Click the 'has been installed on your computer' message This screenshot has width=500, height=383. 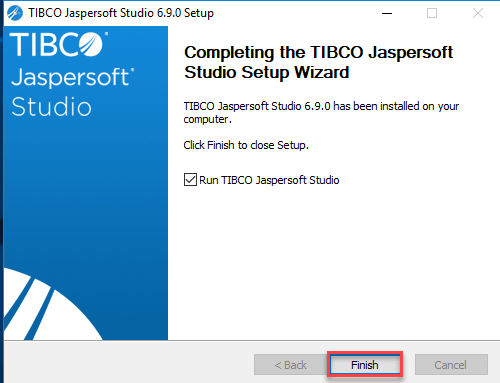tap(321, 113)
